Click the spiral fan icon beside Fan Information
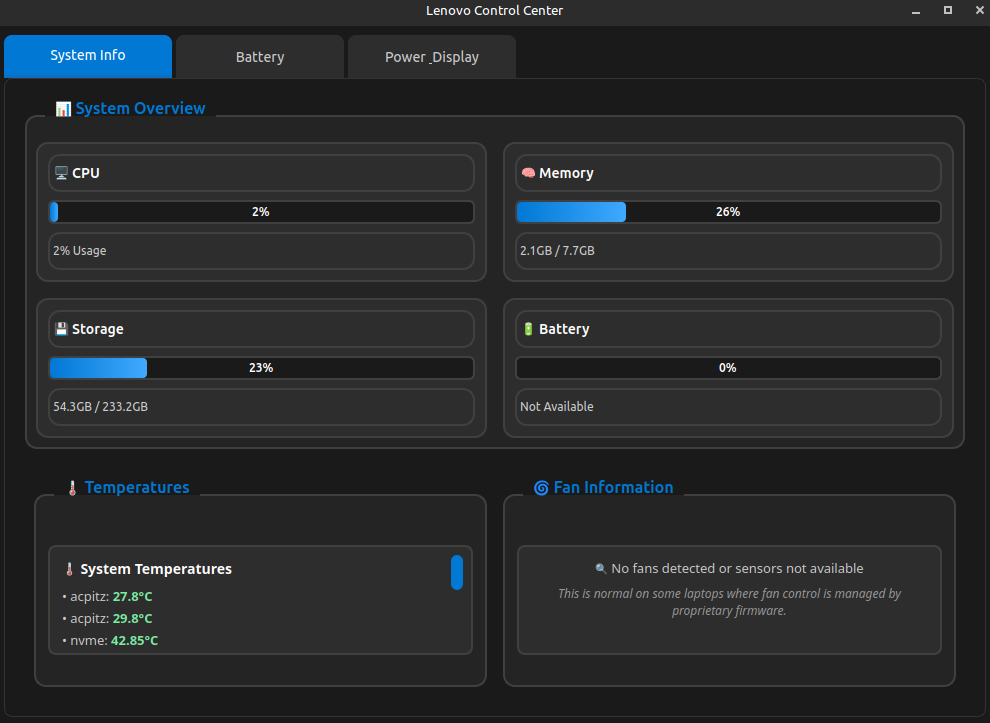The height and width of the screenshot is (723, 990). point(541,488)
